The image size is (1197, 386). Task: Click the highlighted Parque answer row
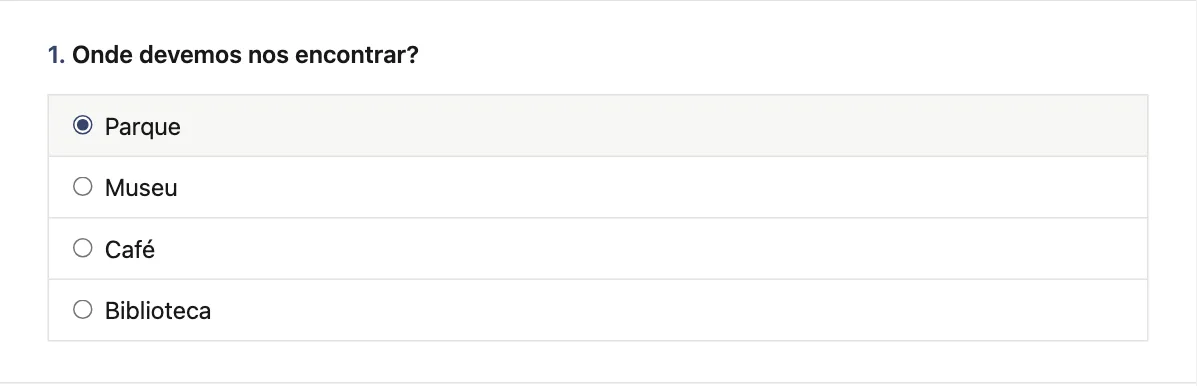tap(598, 126)
